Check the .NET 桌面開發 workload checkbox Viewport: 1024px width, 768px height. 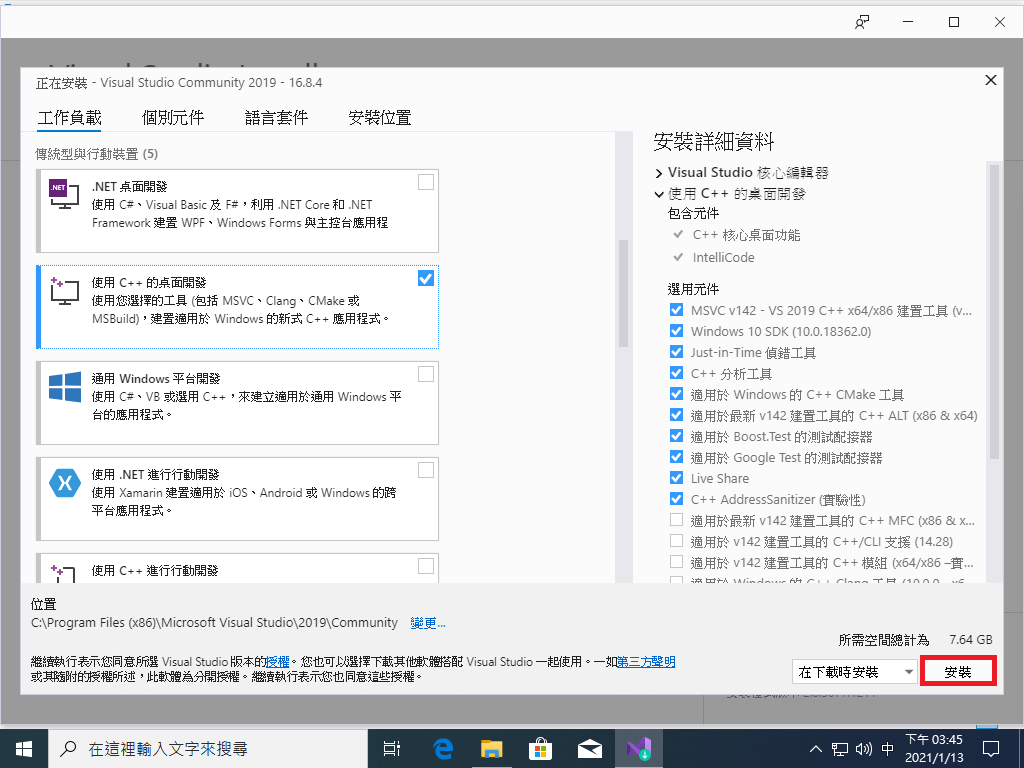click(x=426, y=182)
